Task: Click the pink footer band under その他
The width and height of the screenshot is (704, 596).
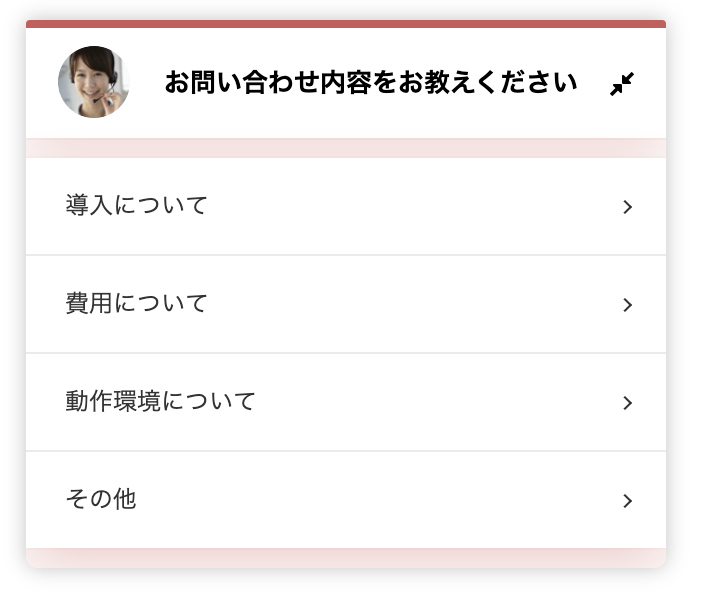Action: tap(346, 558)
